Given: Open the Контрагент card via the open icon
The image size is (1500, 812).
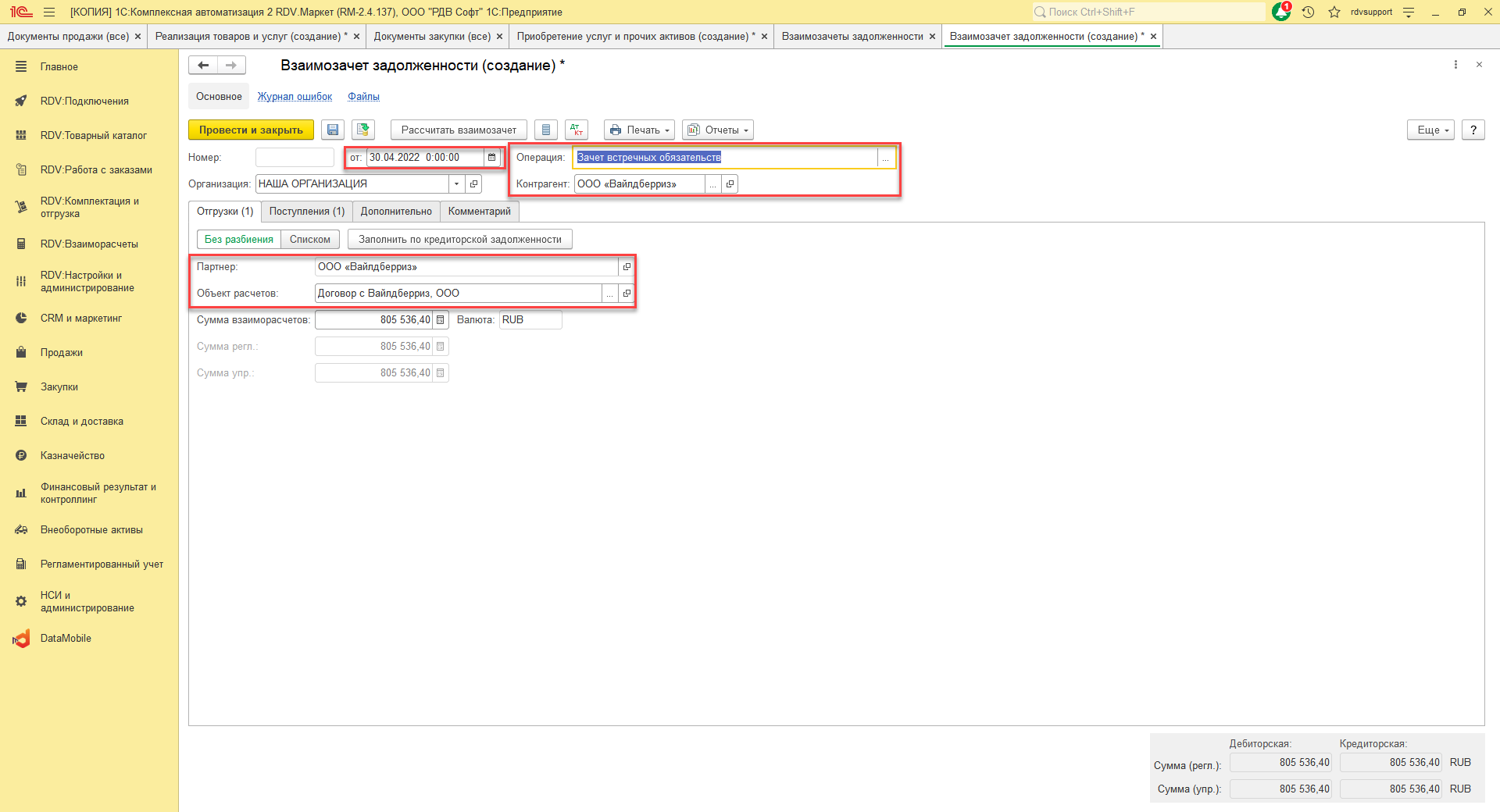Looking at the screenshot, I should (x=730, y=184).
